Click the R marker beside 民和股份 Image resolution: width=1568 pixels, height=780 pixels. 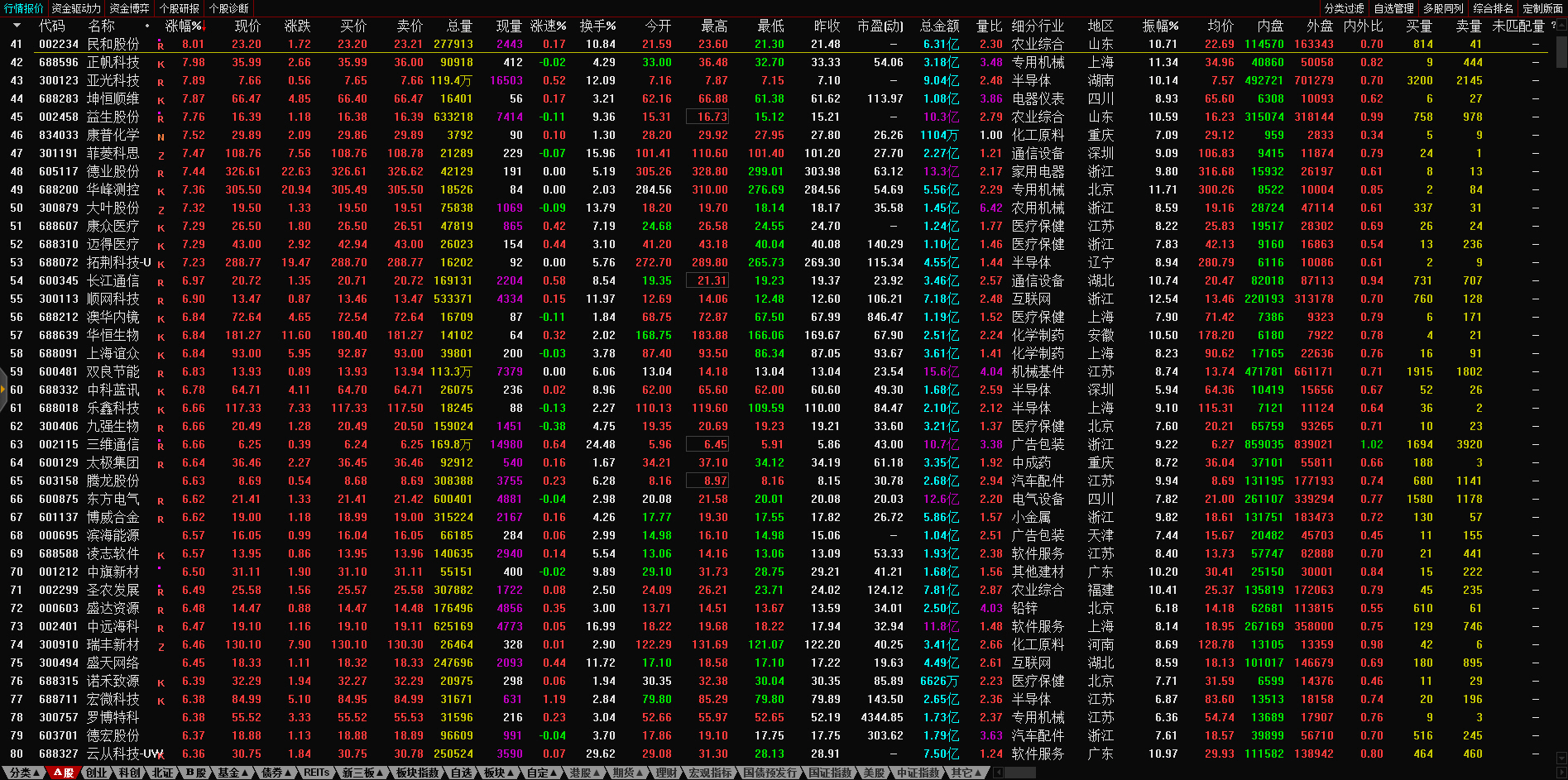[x=161, y=45]
